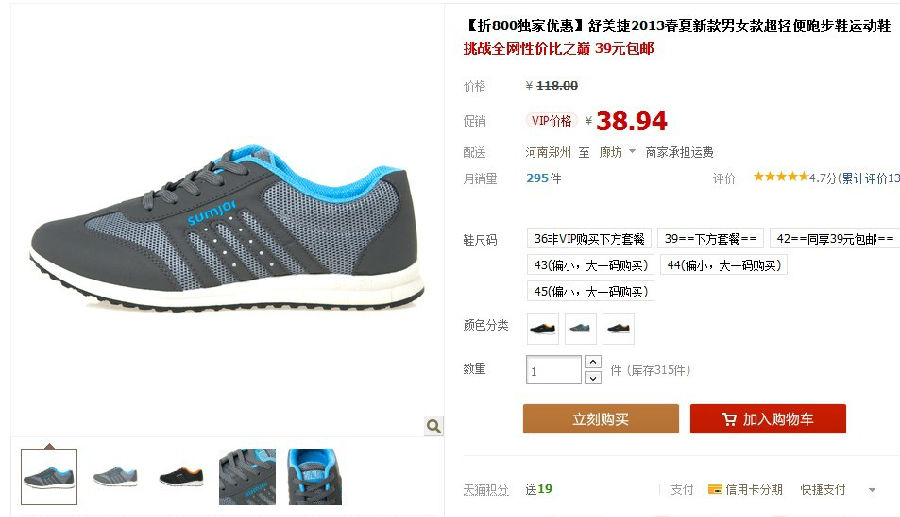
Task: Select the black-orange shoe thumbnail below image
Action: tap(181, 477)
